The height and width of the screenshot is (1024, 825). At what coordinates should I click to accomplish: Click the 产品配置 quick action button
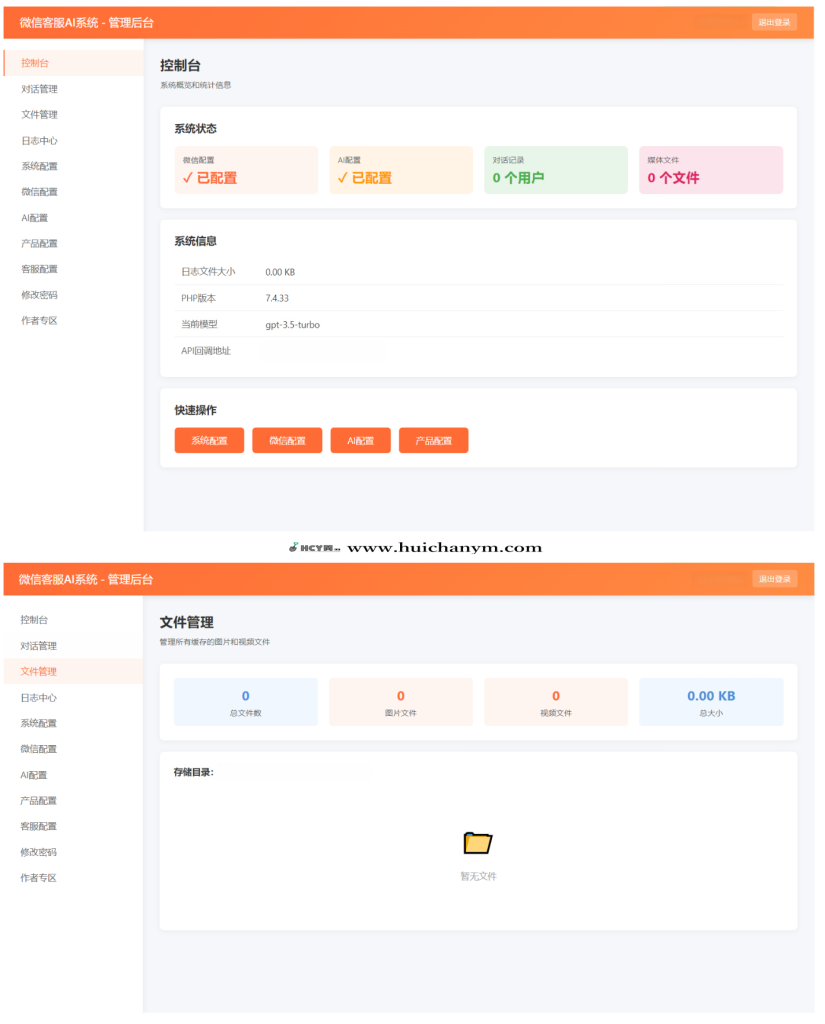coord(433,440)
